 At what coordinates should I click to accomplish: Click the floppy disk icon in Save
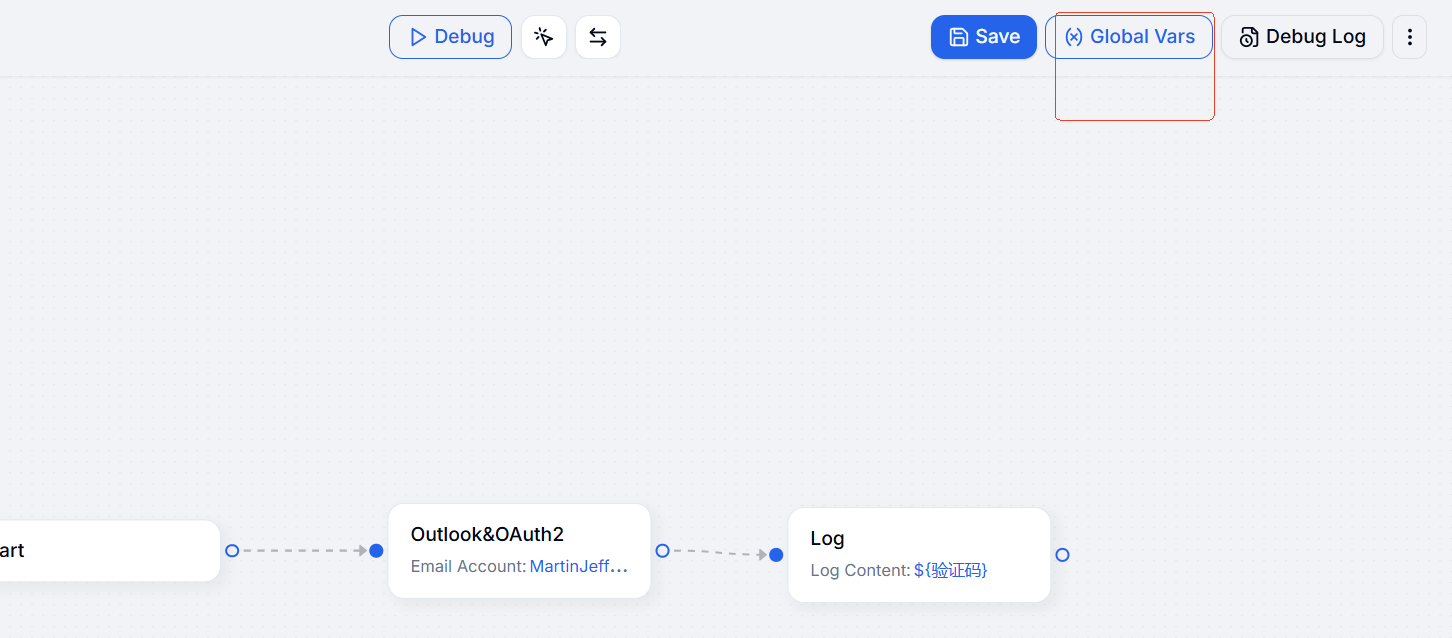click(x=958, y=37)
